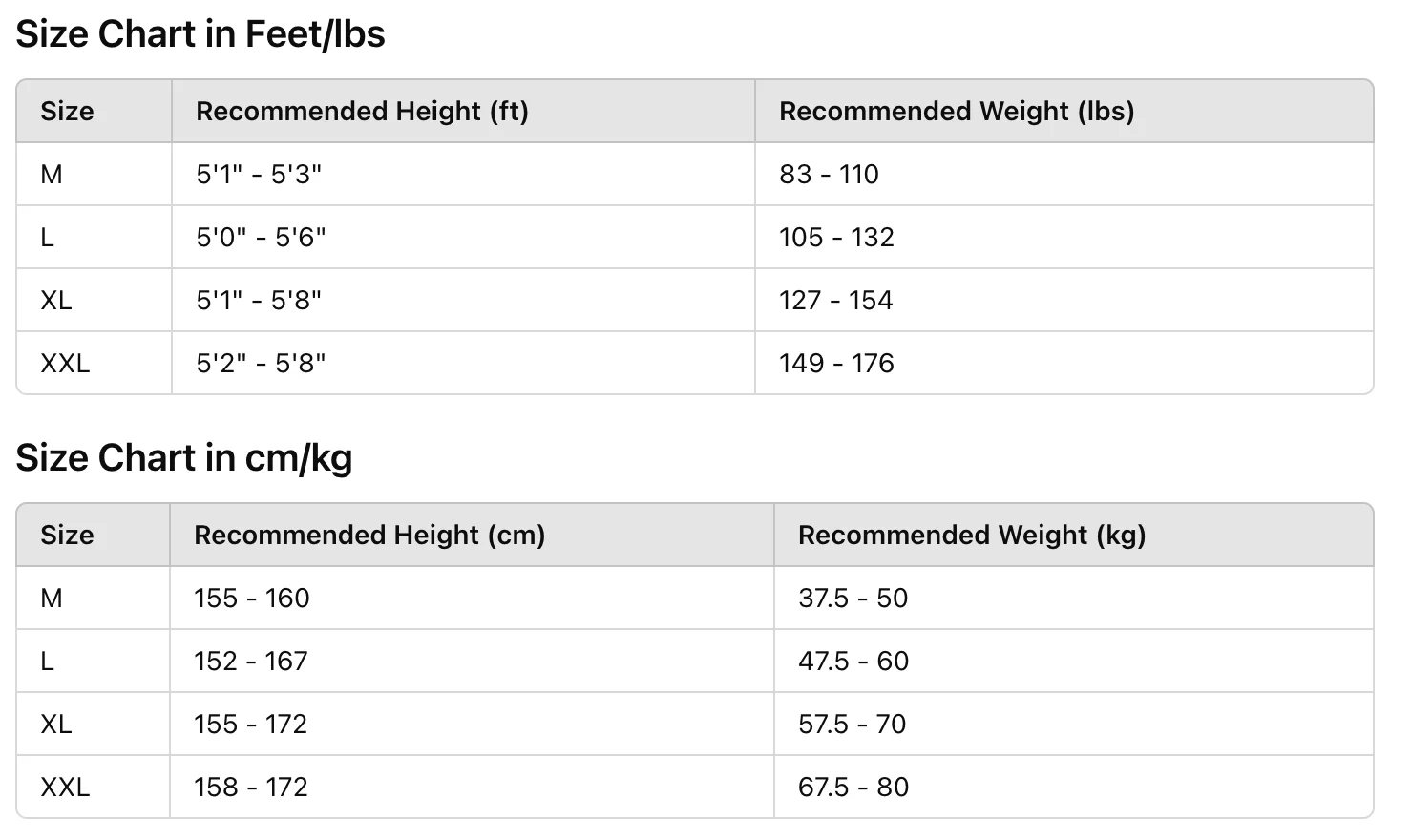This screenshot has width=1411, height=840.
Task: Select the 57.5 - 70 weight cell
Action: (852, 724)
